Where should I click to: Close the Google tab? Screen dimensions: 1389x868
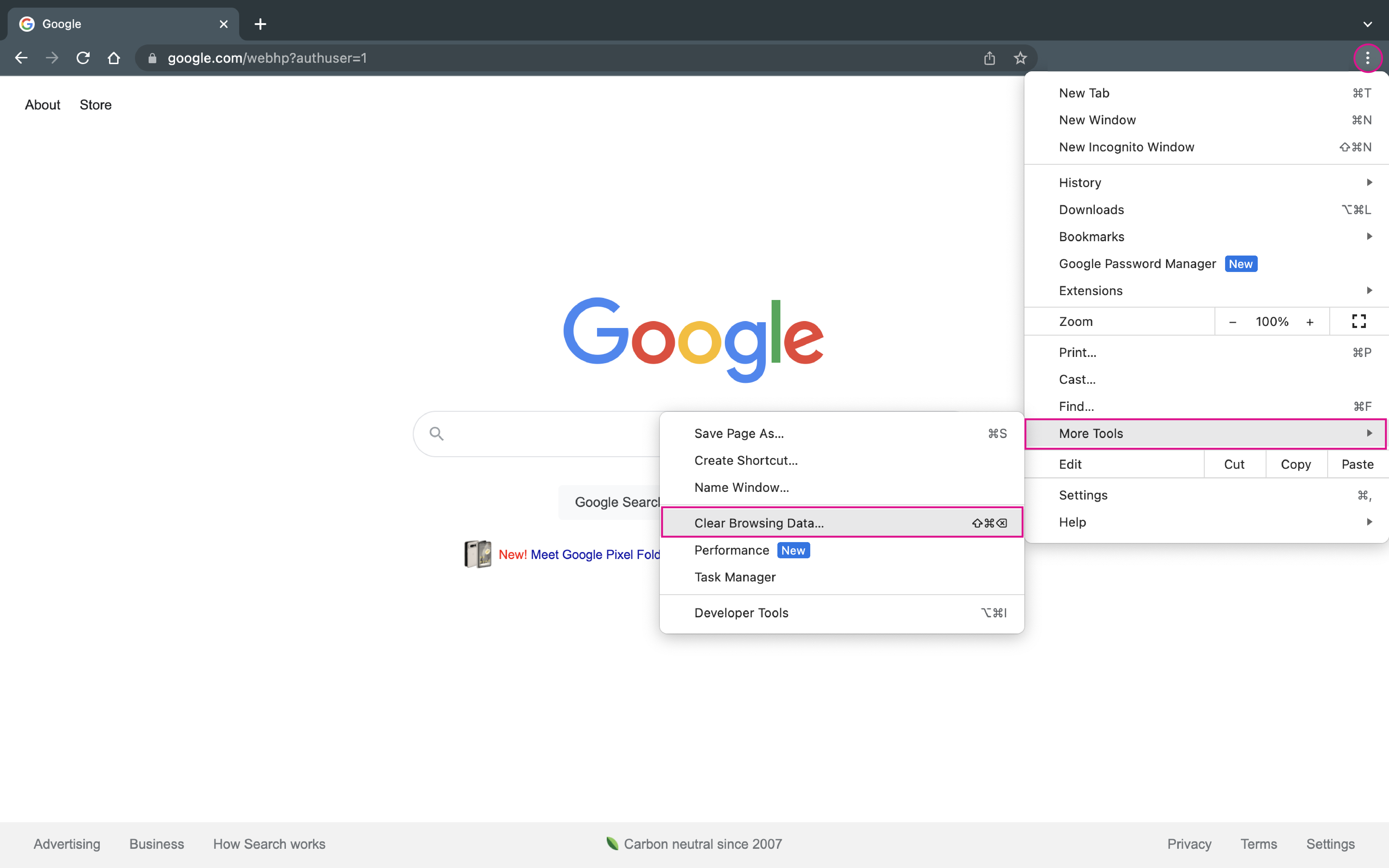pyautogui.click(x=224, y=24)
